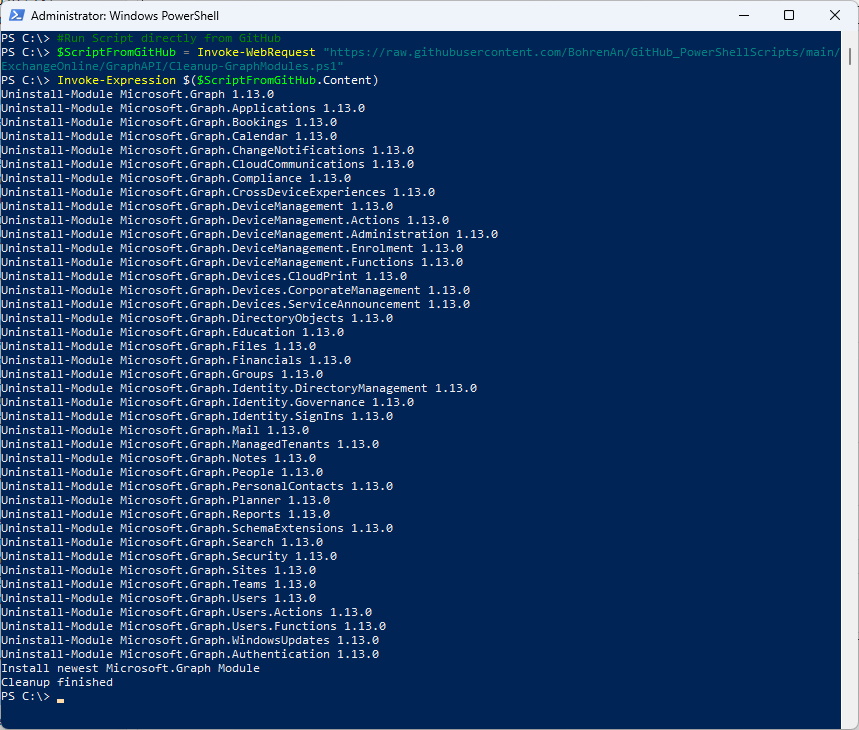The height and width of the screenshot is (730, 859).
Task: Click the Invoke-Expression command line
Action: [x=190, y=80]
